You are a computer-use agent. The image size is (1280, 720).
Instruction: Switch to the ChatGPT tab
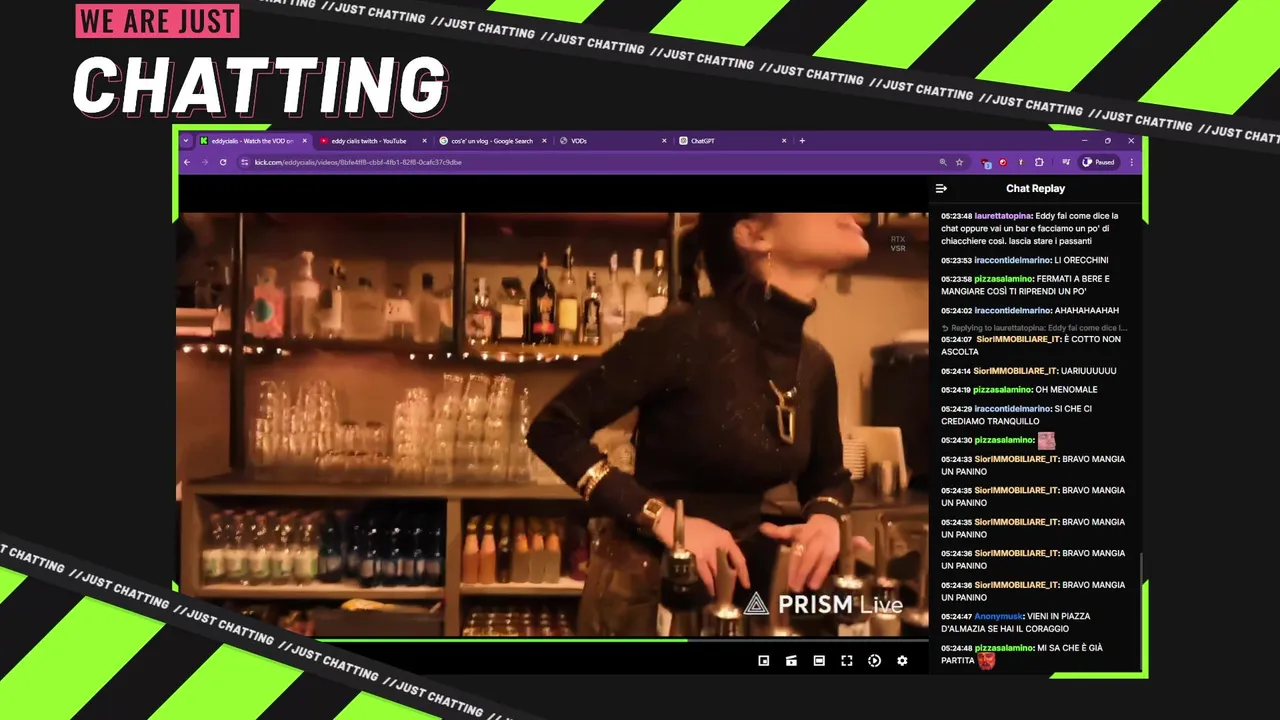coord(732,141)
